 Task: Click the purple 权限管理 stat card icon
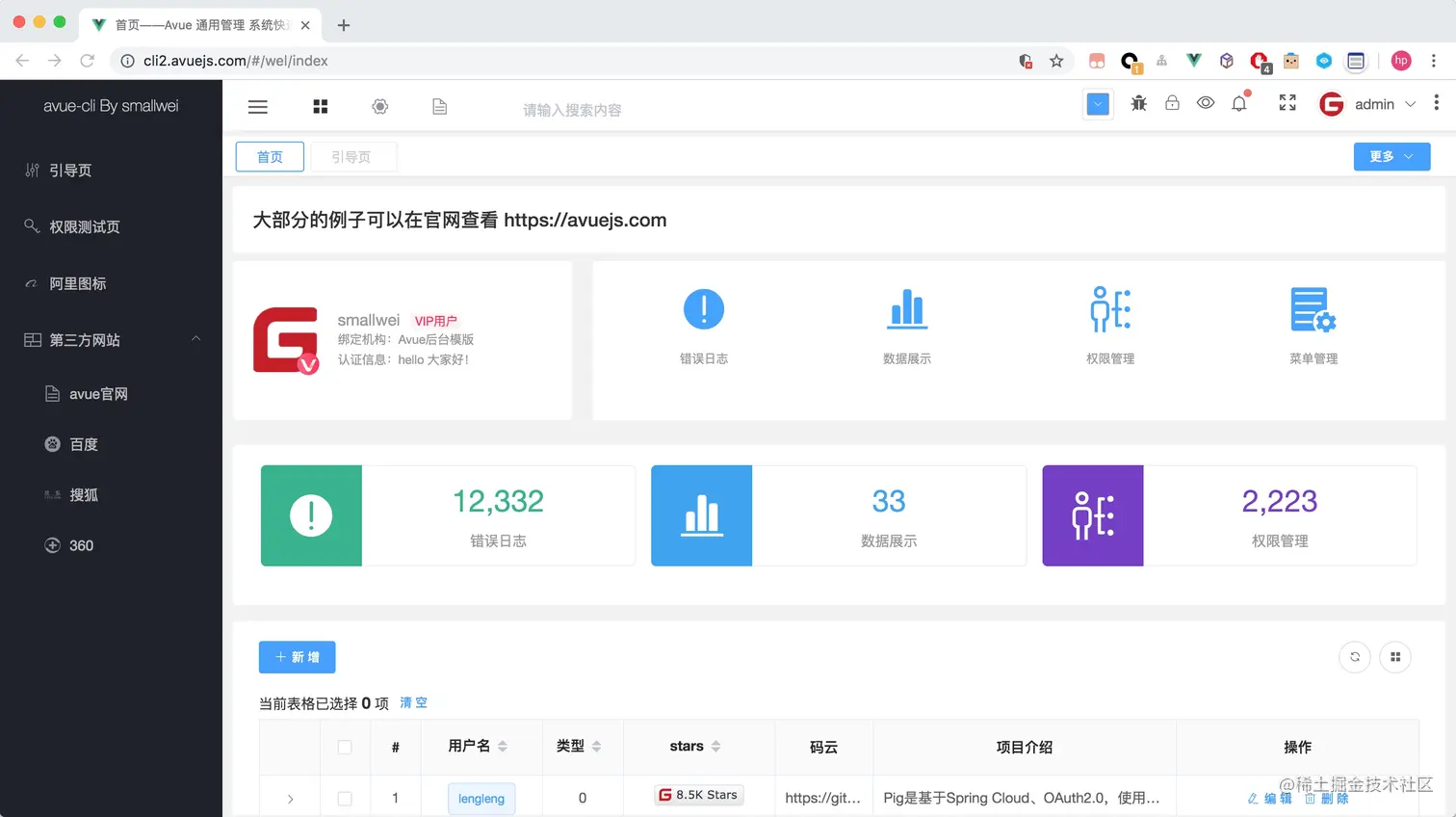click(1093, 515)
